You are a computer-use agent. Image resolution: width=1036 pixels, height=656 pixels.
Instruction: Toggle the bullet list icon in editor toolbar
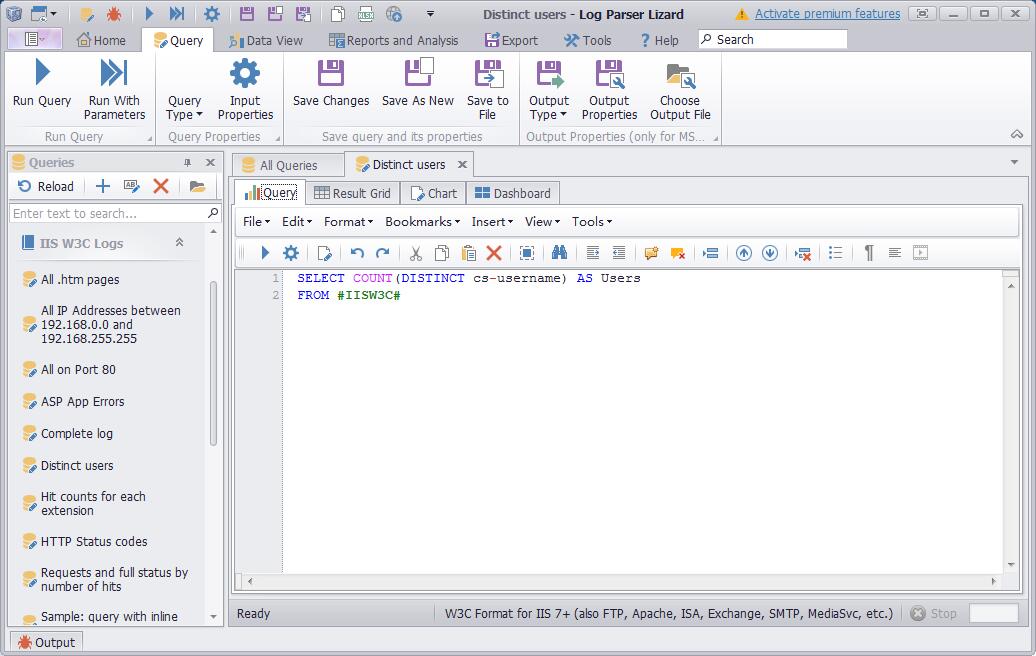pyautogui.click(x=835, y=253)
